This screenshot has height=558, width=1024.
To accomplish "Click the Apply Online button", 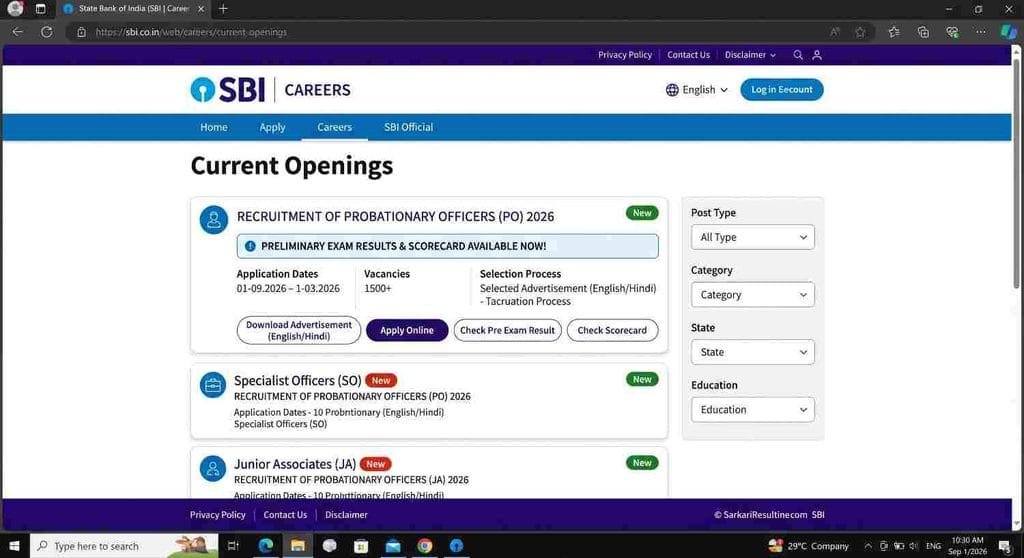I will tap(407, 330).
